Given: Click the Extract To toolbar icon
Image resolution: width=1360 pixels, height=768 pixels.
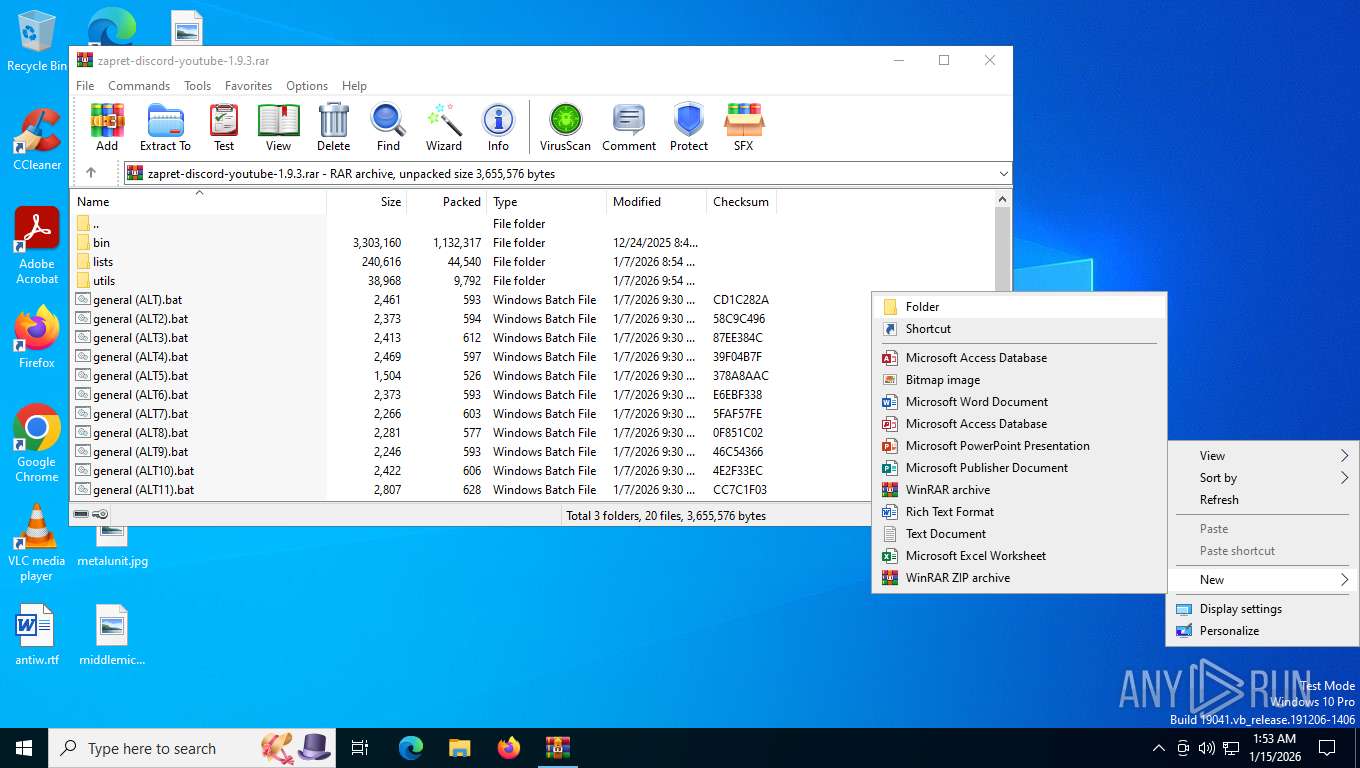Looking at the screenshot, I should point(165,127).
